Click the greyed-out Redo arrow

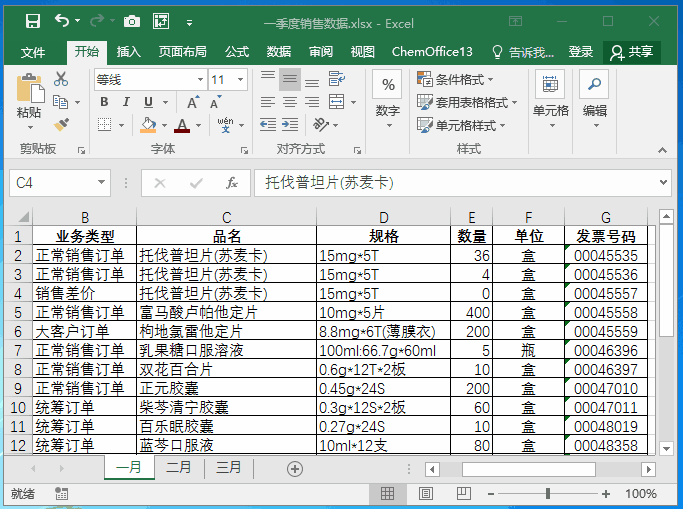(97, 20)
